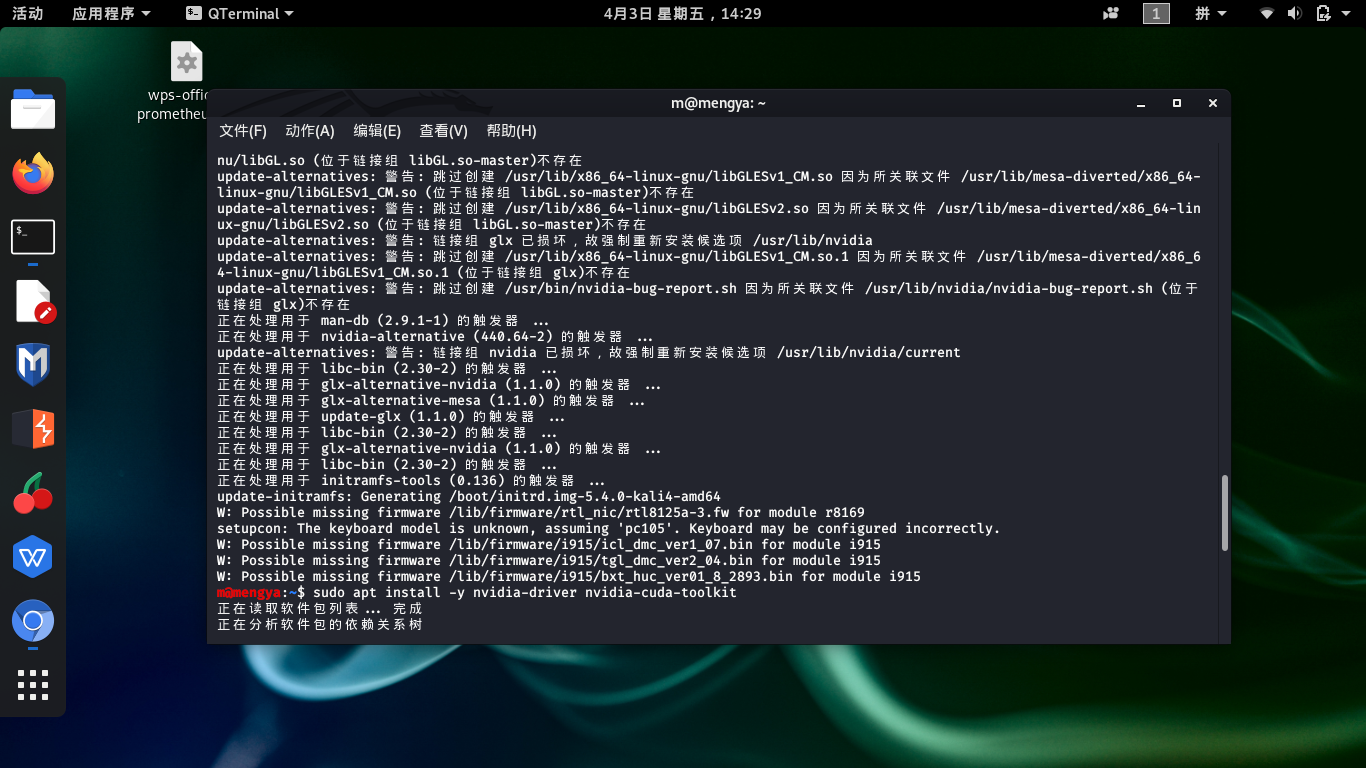Launch WPS Office from the dock
The image size is (1366, 768).
pos(33,557)
